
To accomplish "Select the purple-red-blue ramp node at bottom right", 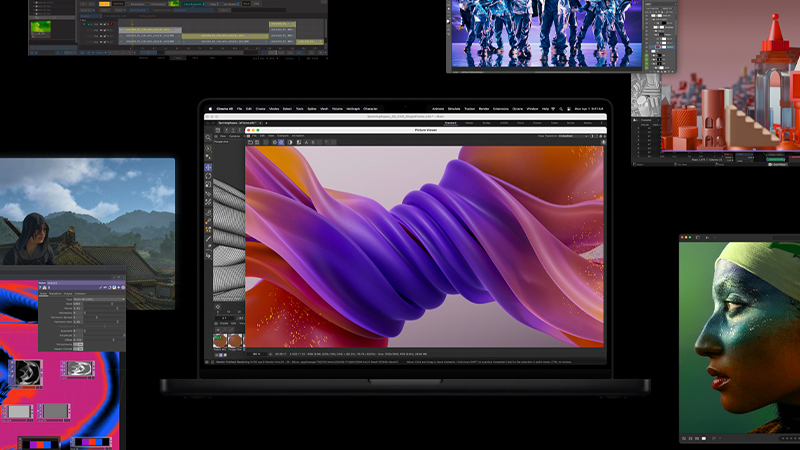I will pos(91,442).
